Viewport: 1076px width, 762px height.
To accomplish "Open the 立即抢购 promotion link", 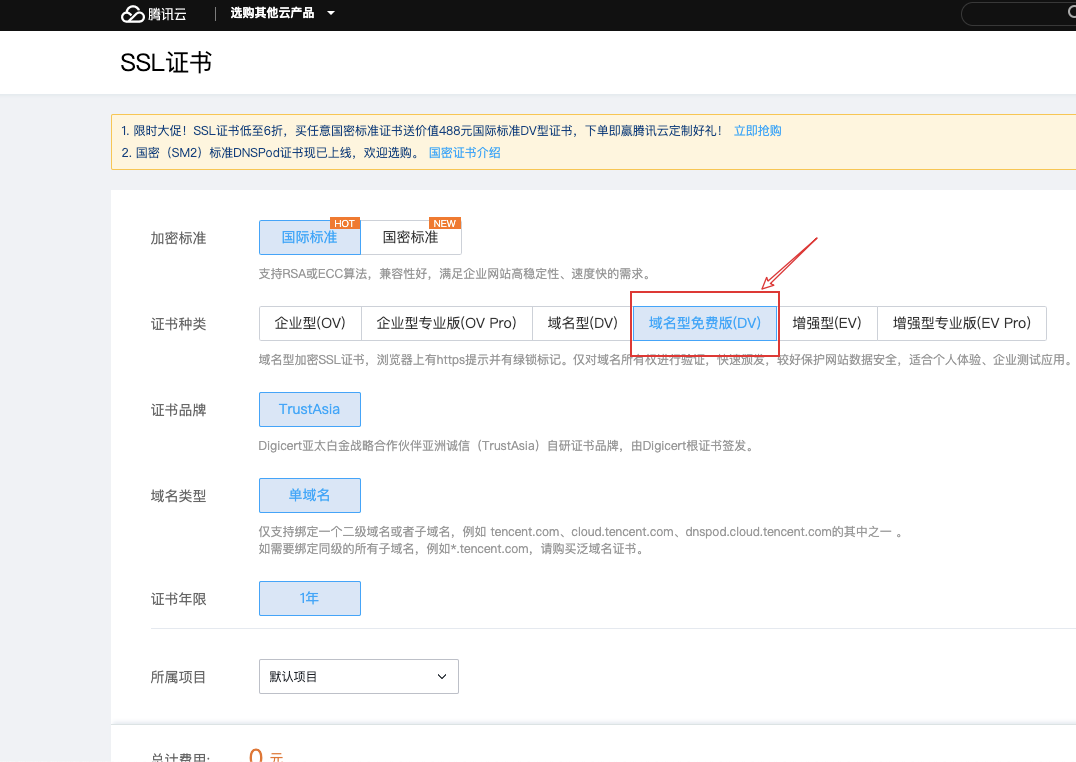I will 758,130.
